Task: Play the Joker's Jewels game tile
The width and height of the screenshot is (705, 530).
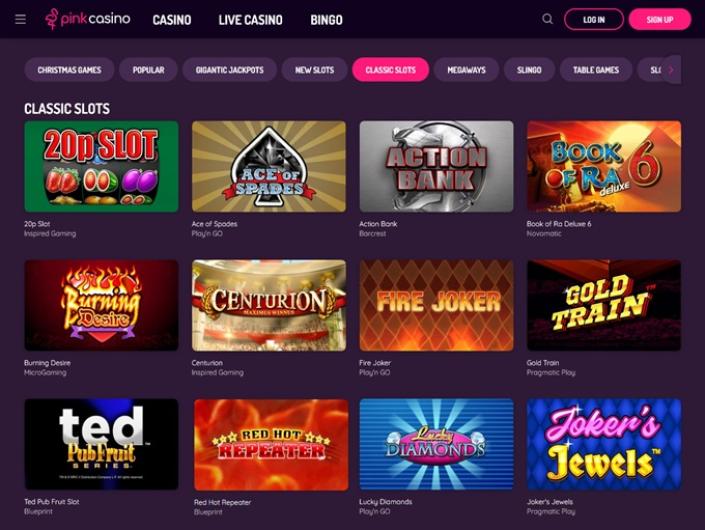Action: (604, 444)
